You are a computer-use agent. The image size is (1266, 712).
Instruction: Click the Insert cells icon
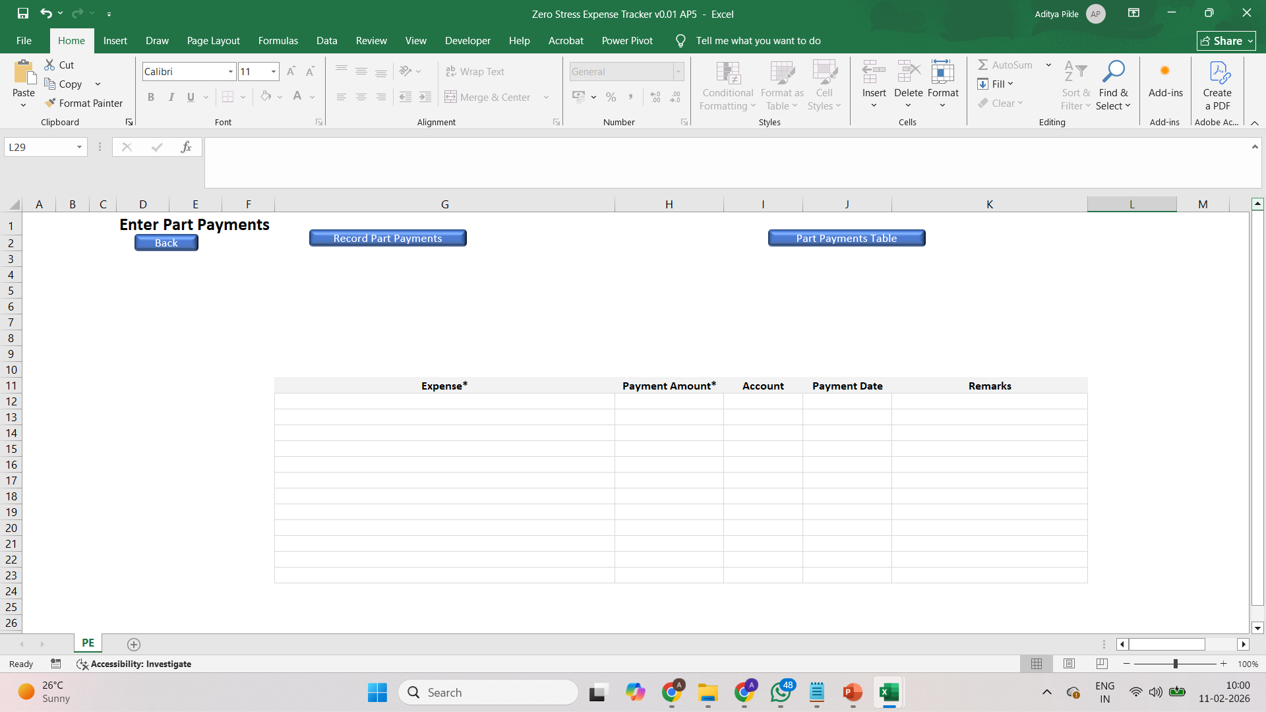tap(874, 73)
